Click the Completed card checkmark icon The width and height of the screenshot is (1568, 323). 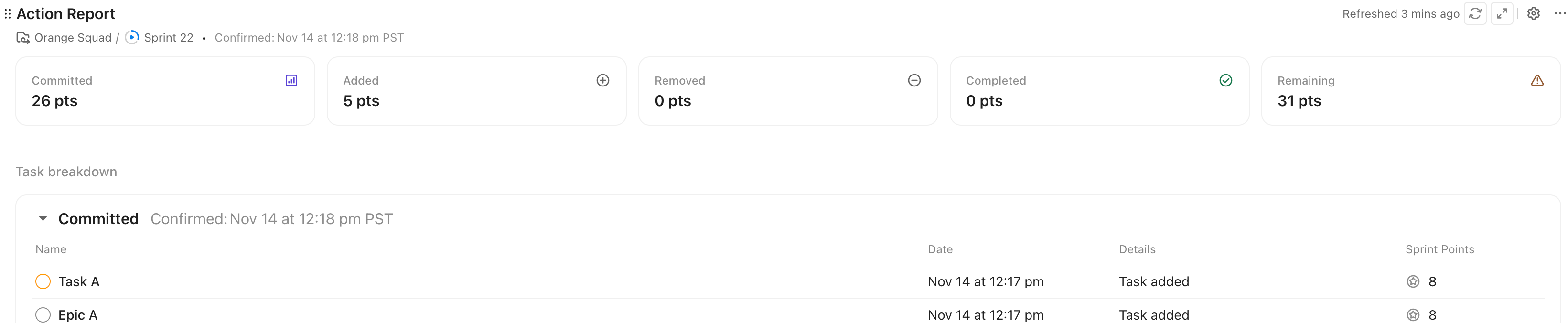point(1226,80)
